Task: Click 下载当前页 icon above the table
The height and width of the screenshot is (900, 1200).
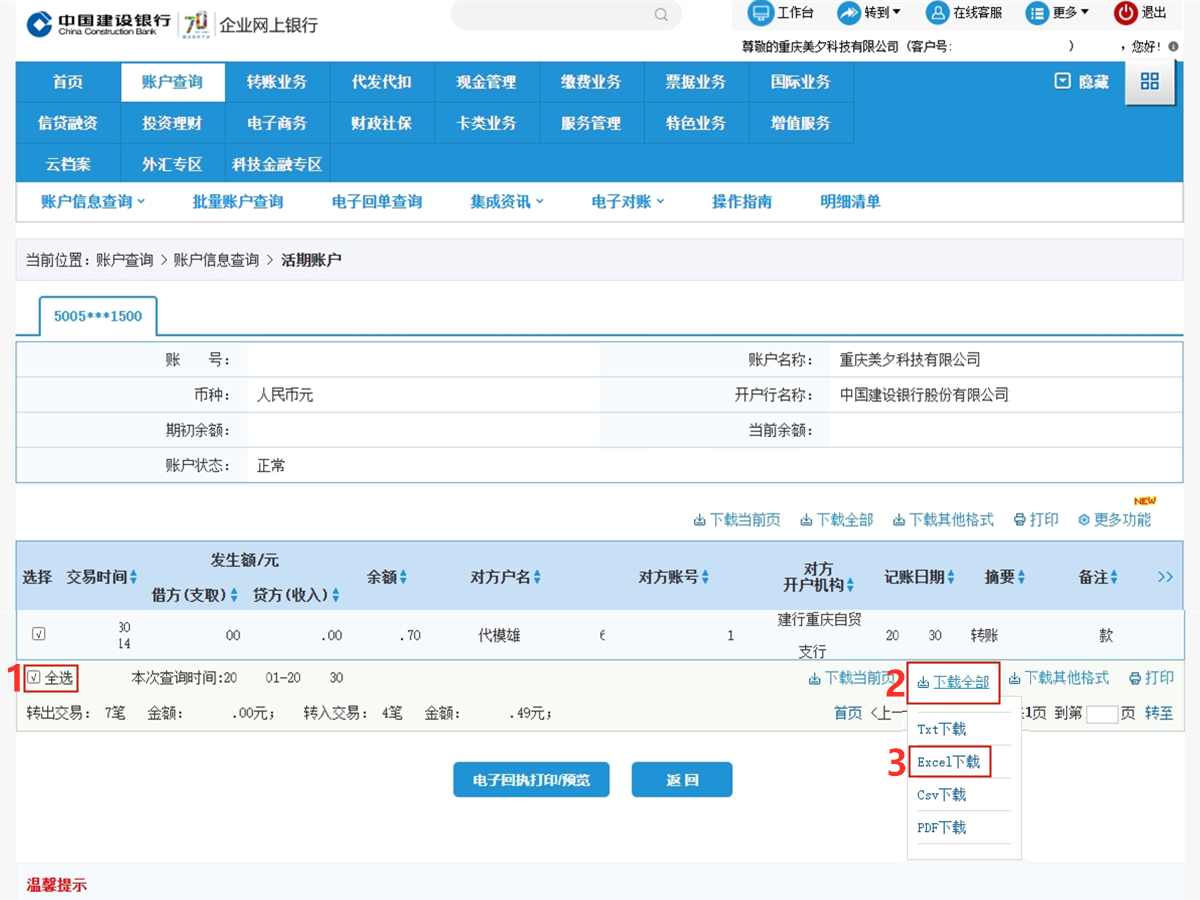Action: (x=699, y=520)
